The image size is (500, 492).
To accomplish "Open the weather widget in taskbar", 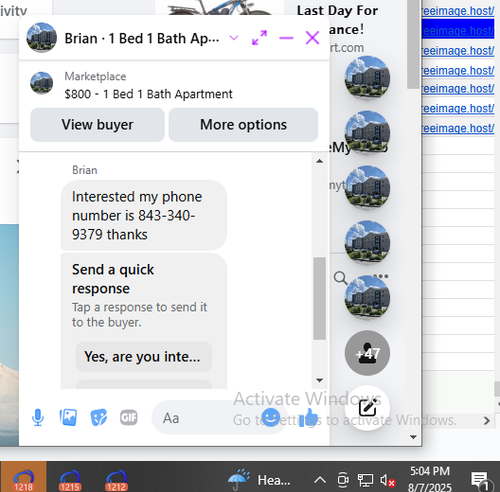I will point(260,480).
